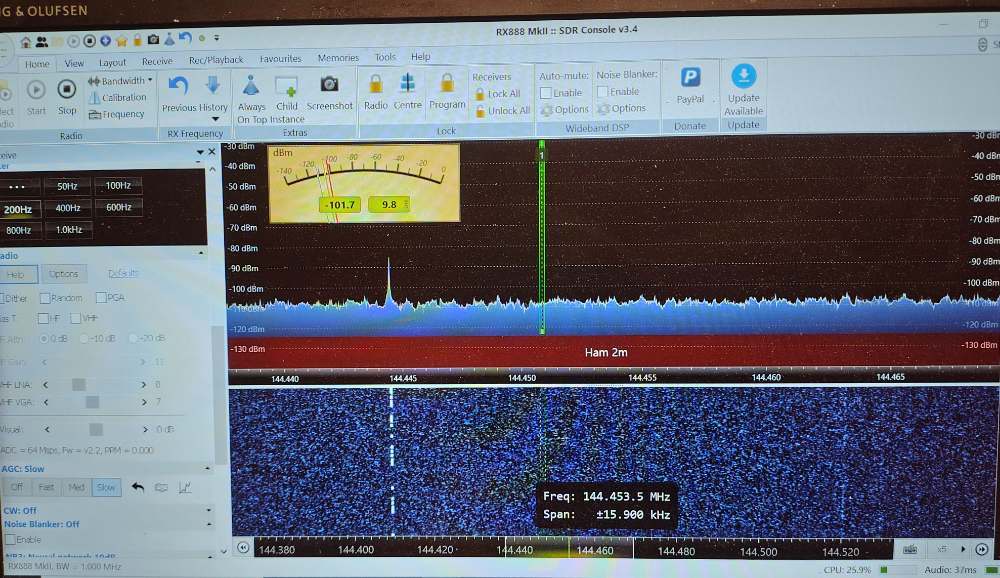Click the Always On Top icon
Screen dimensions: 1000x578
point(251,87)
